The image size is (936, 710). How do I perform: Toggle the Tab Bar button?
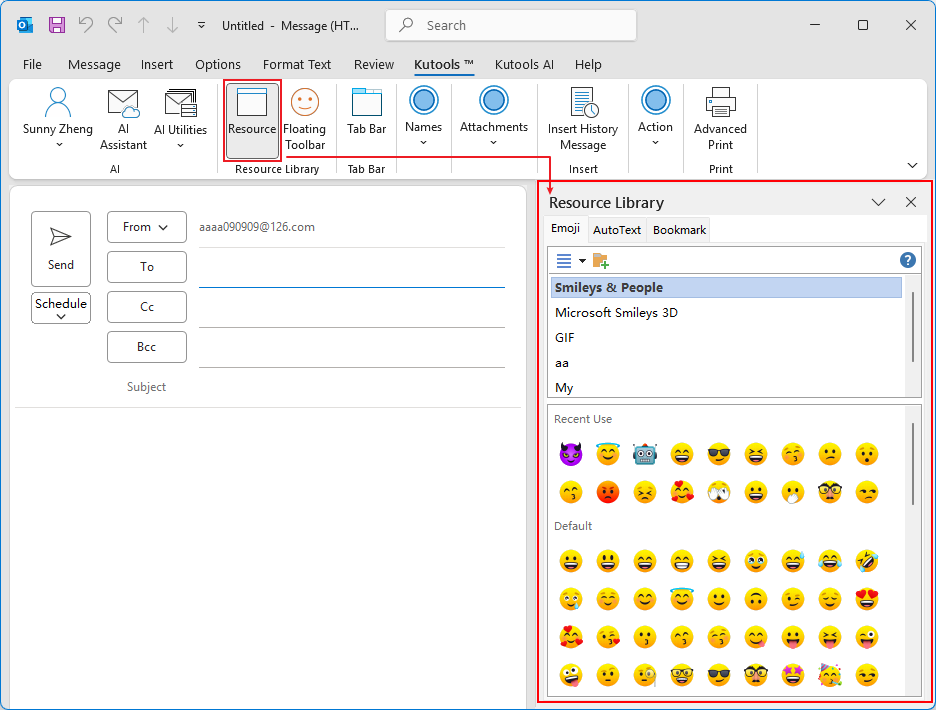click(x=367, y=112)
